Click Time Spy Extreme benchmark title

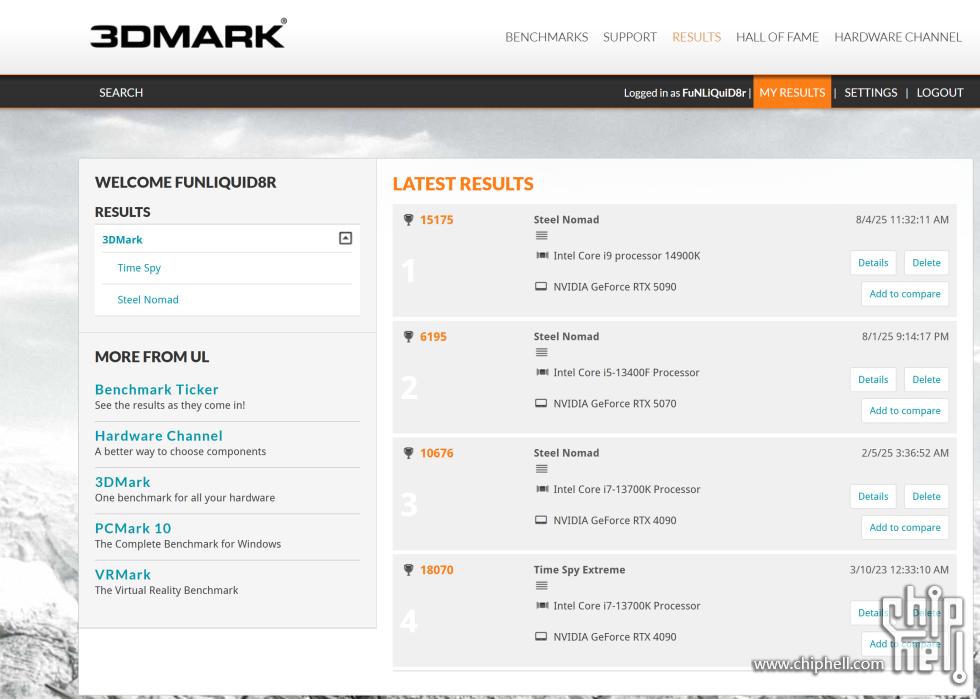point(579,570)
